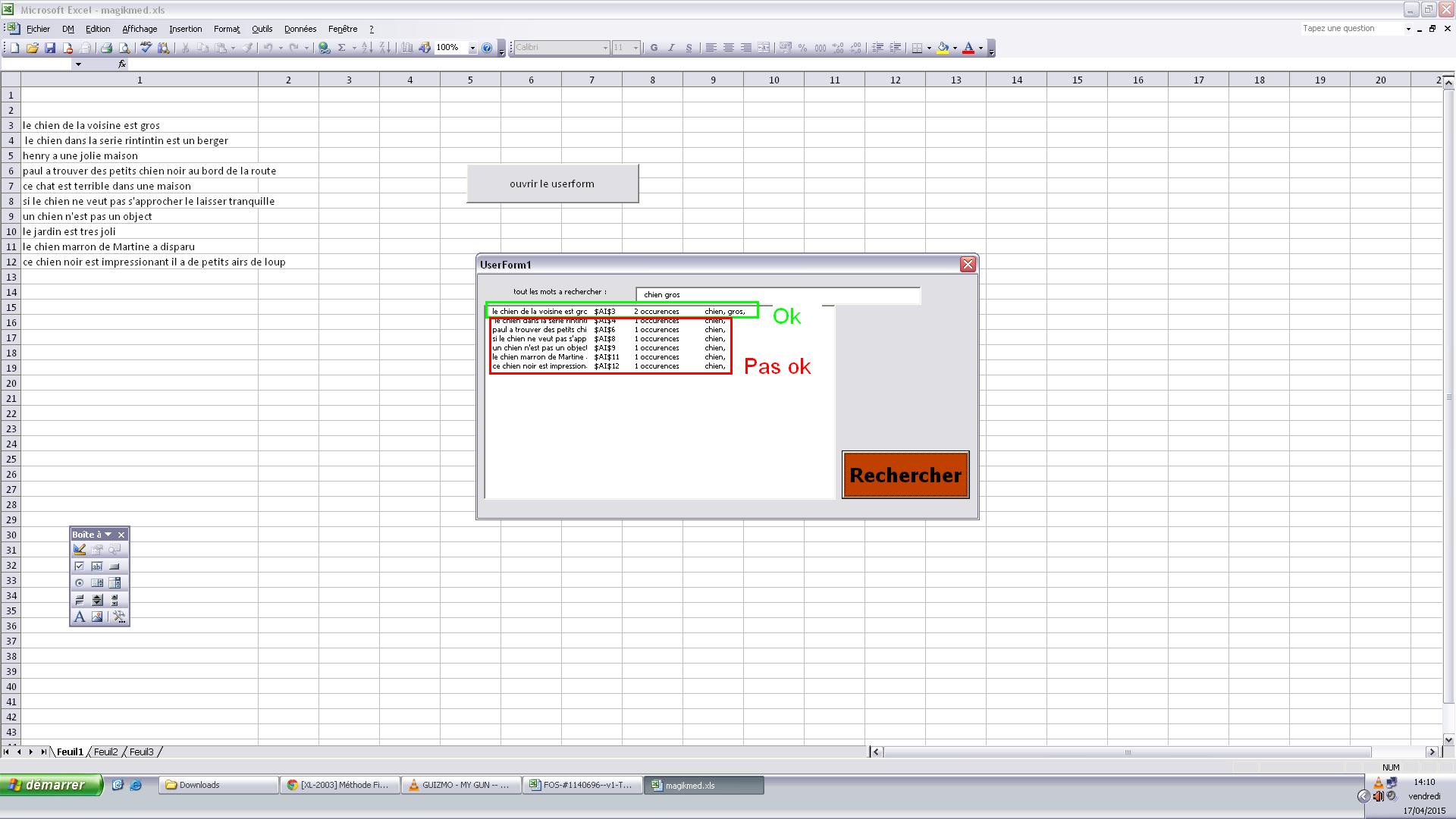The height and width of the screenshot is (819, 1456).
Task: Click the Permission document icon in toolbar
Action: (67, 48)
